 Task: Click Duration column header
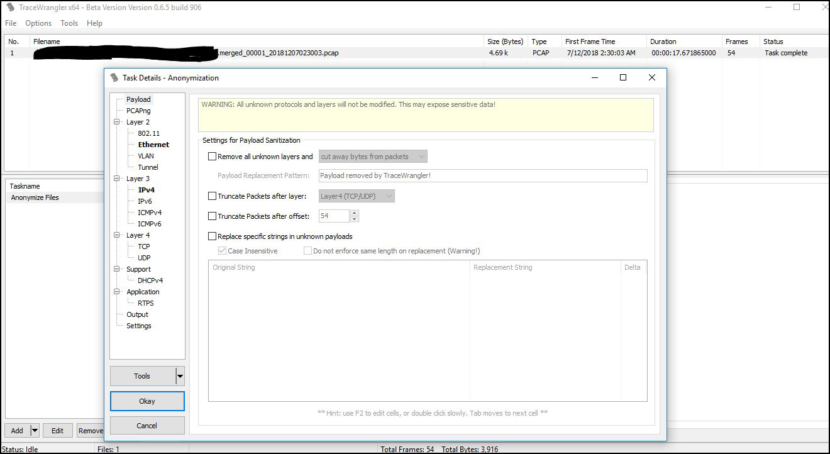pyautogui.click(x=685, y=41)
